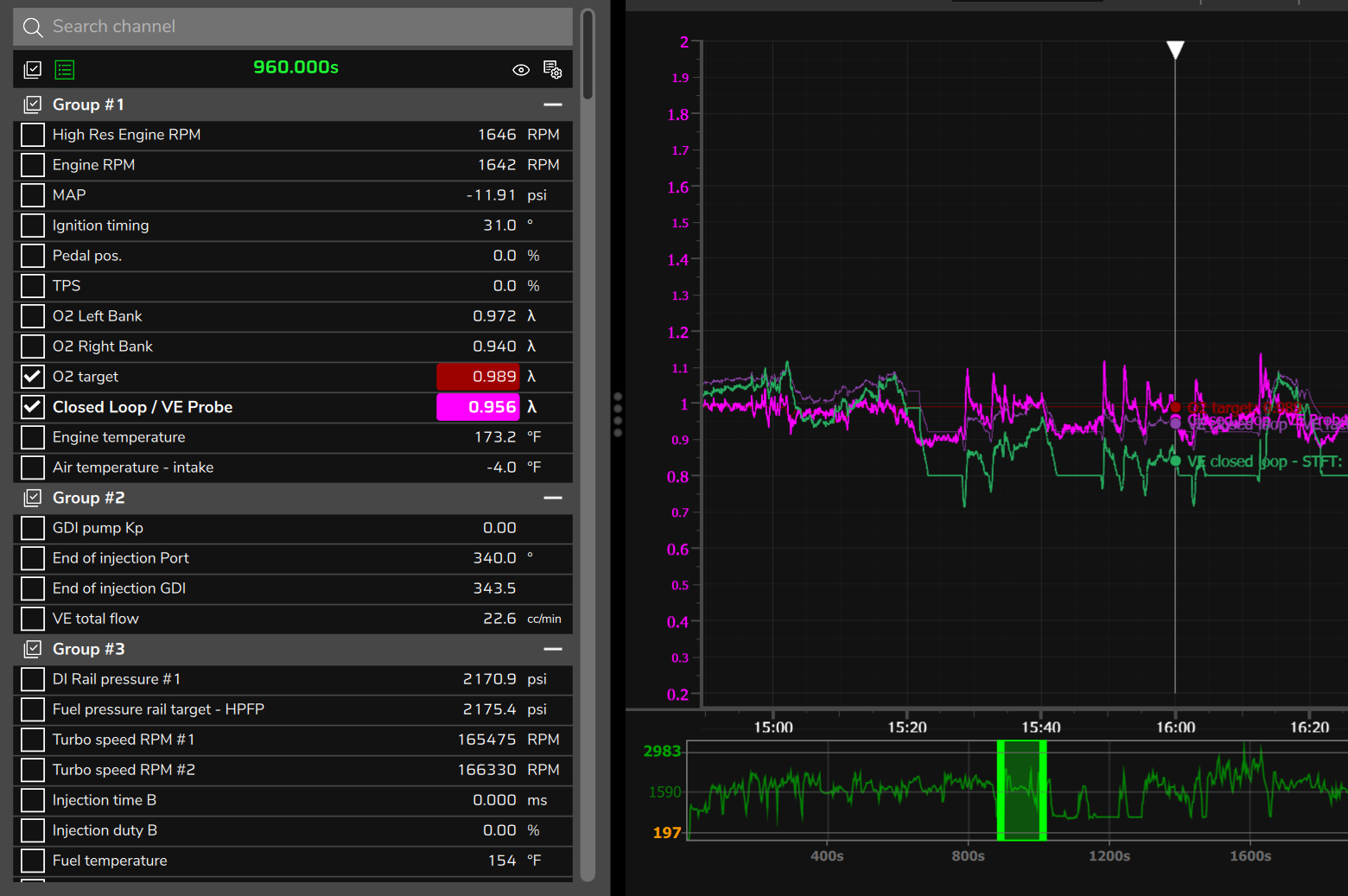Screen dimensions: 1348x896
Task: Select the Engine temperature row label
Action: tap(119, 437)
